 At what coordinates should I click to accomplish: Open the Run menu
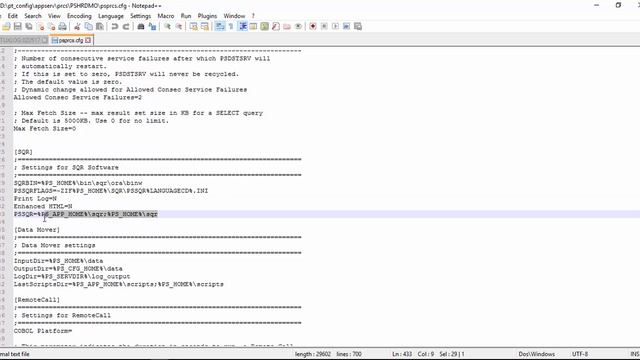[x=186, y=16]
